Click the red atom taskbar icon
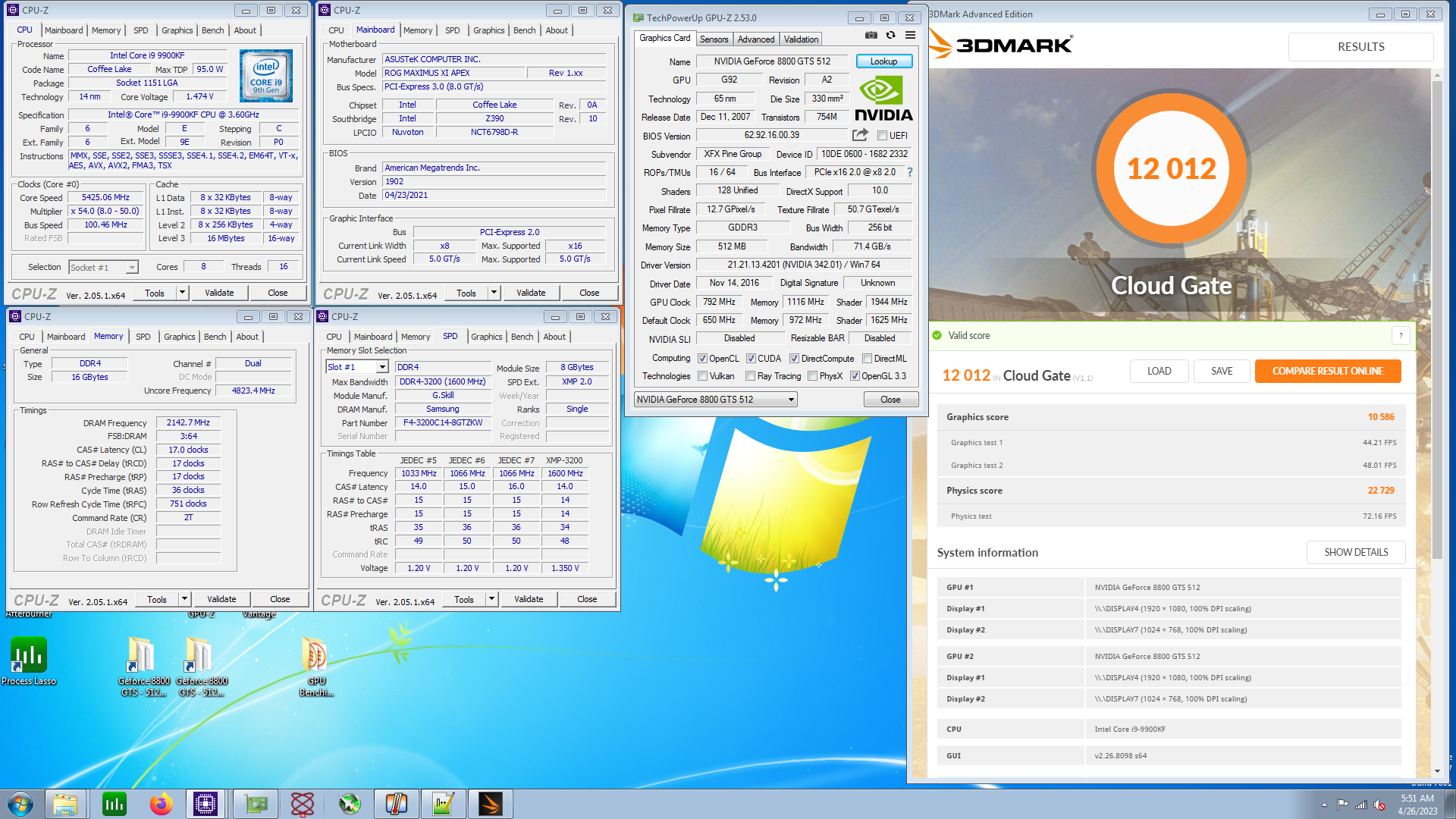 point(303,804)
